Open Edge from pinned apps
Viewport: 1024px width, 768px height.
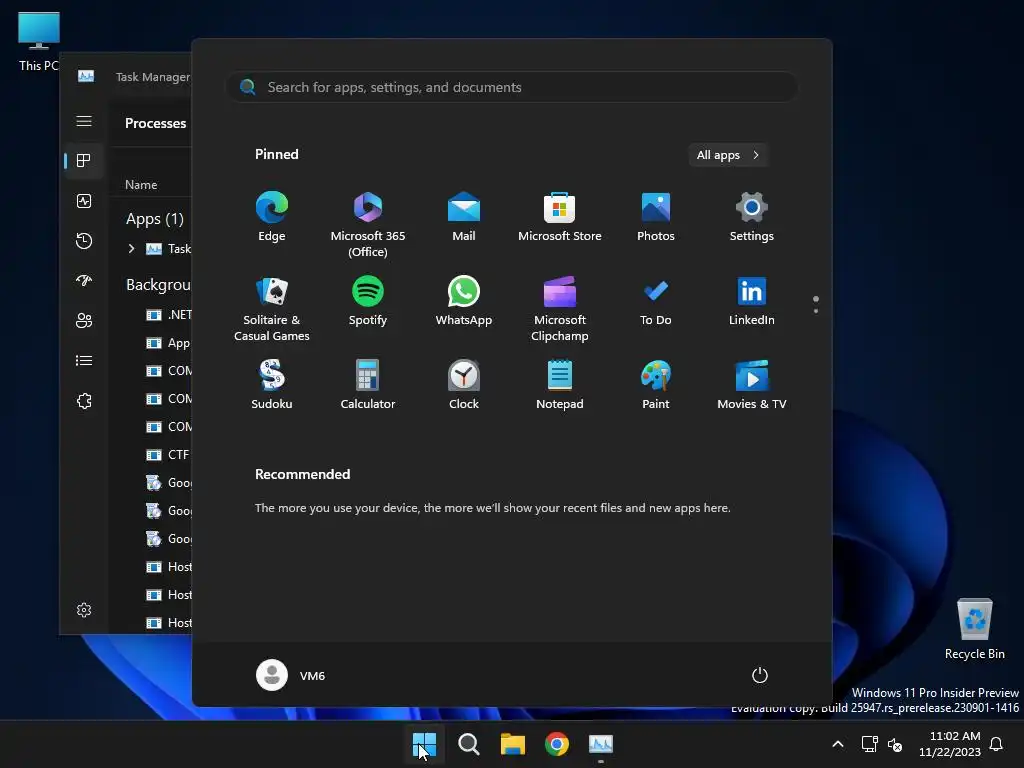tap(272, 217)
